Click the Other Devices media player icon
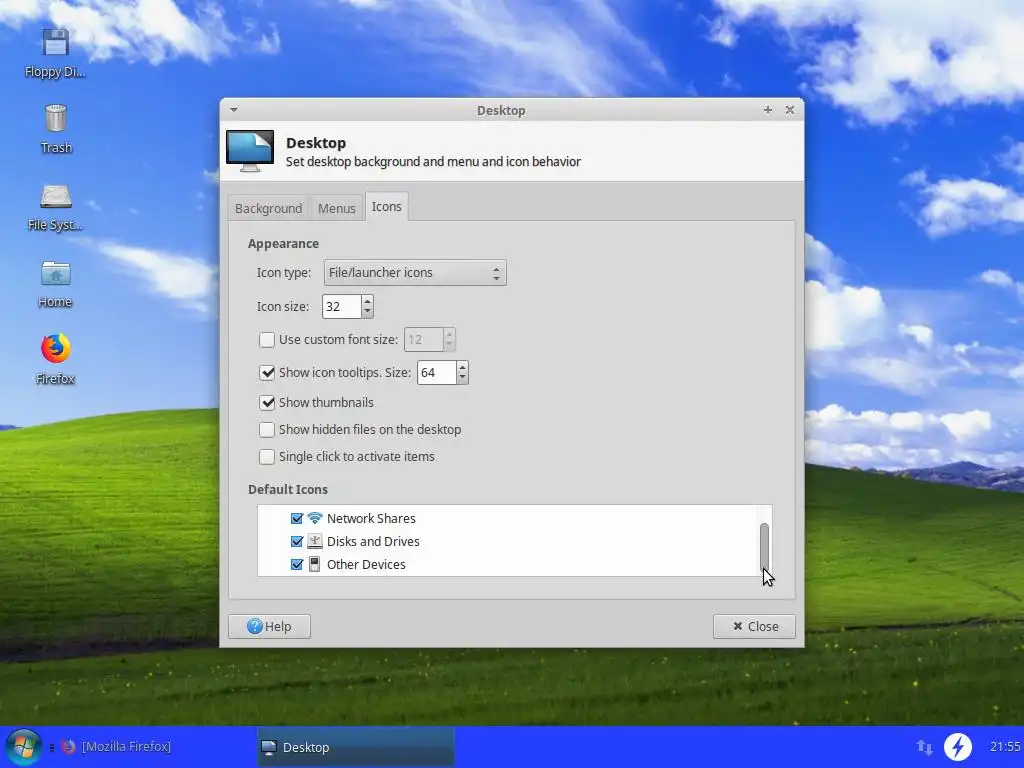The height and width of the screenshot is (768, 1024). (315, 564)
